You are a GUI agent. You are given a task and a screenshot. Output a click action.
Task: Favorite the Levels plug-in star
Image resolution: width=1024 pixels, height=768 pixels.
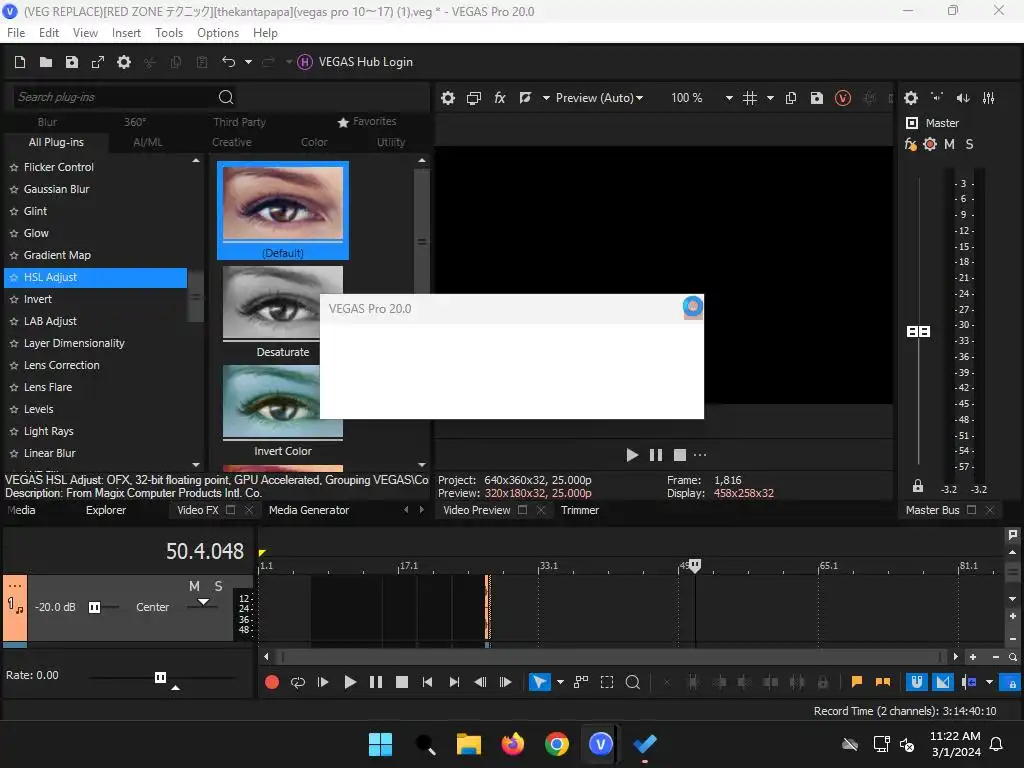[14, 409]
